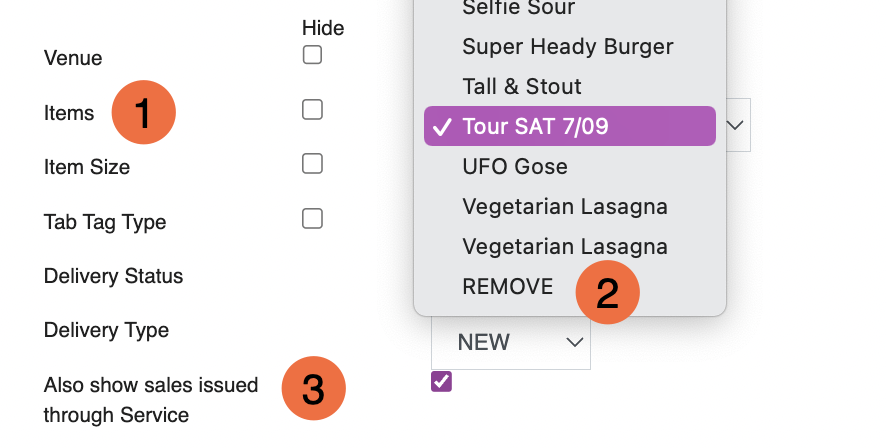Select the checked Tour SAT 7/09 option
The image size is (886, 448).
570,126
